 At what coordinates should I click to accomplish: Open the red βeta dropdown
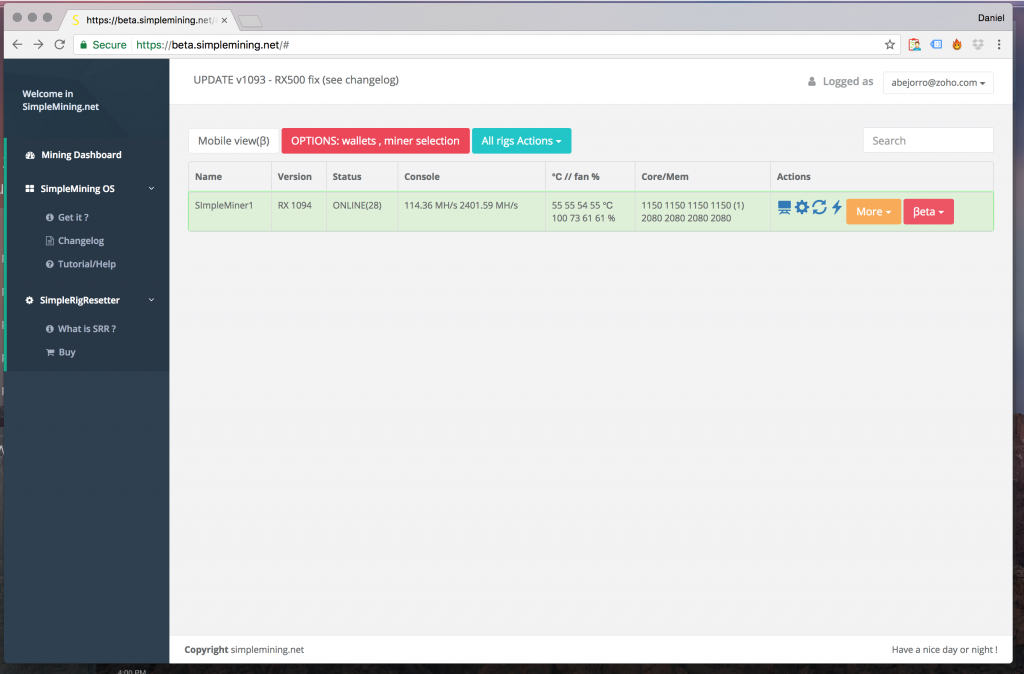pos(928,212)
